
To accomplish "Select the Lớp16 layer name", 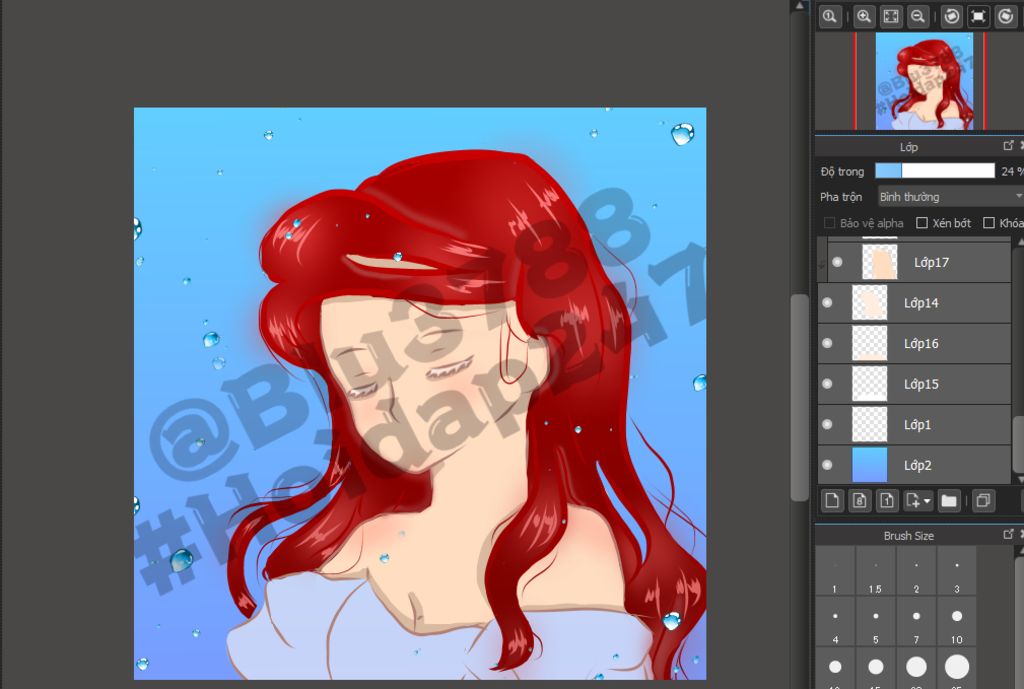I will pos(921,344).
